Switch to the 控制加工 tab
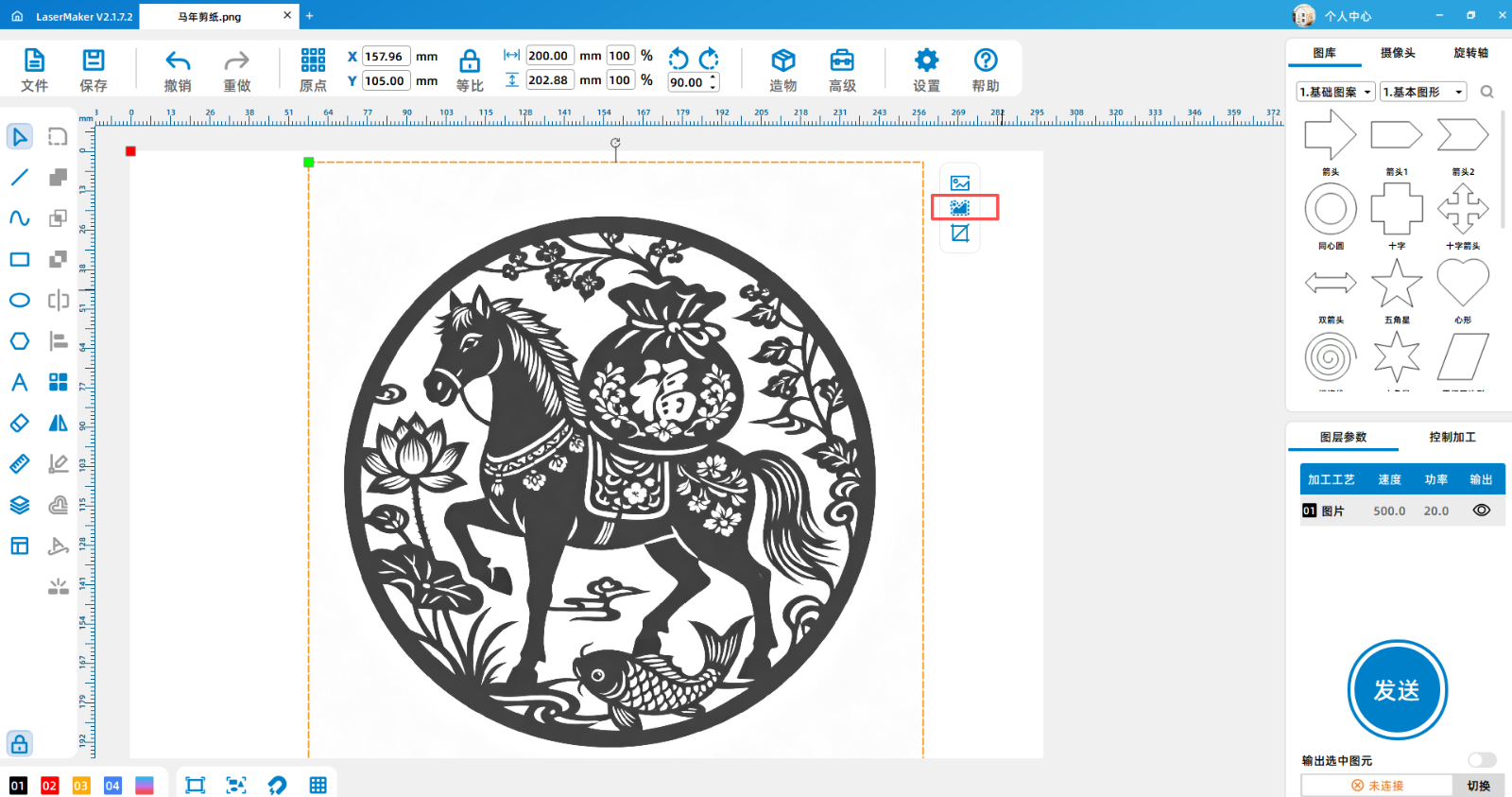This screenshot has width=1512, height=797. click(1452, 437)
